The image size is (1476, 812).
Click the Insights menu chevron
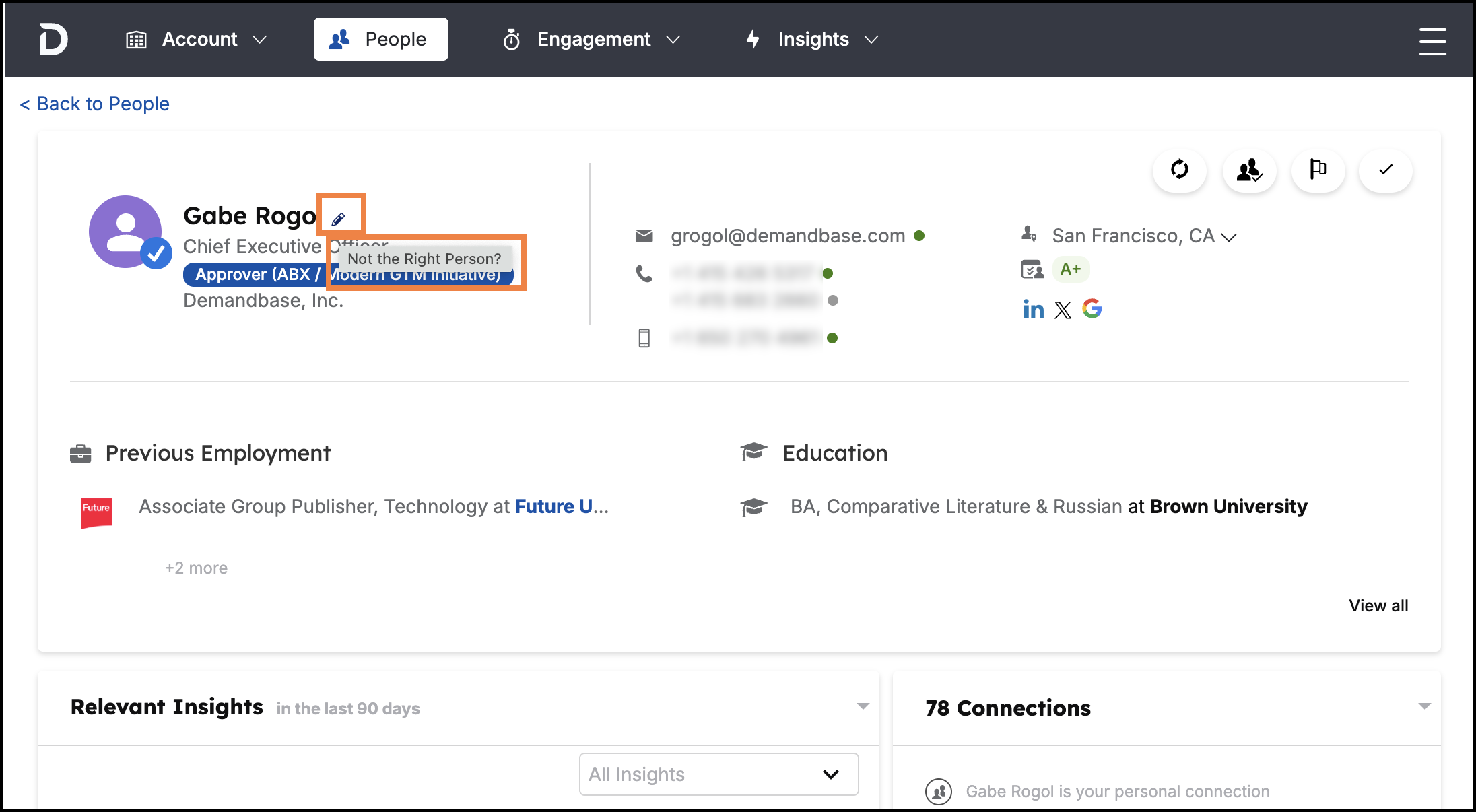coord(871,40)
